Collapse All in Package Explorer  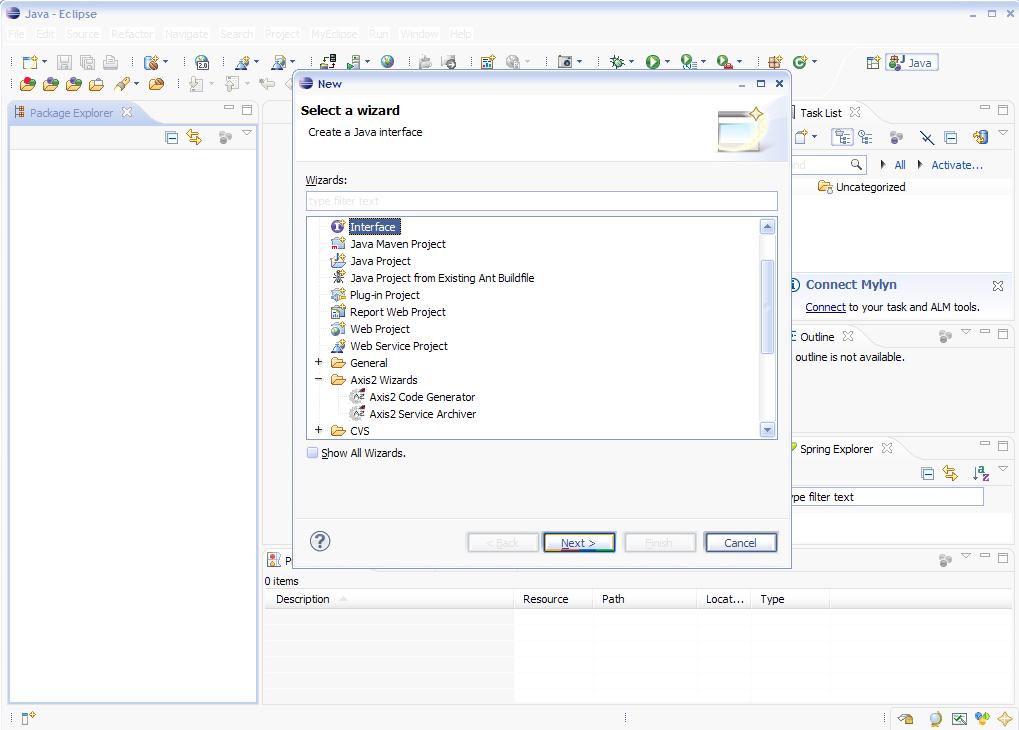coord(172,137)
